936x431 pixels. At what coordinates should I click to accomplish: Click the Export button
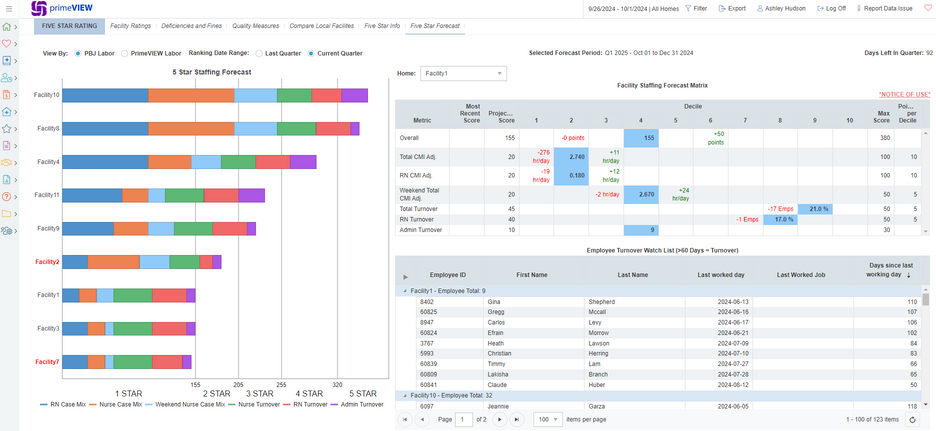click(x=732, y=8)
